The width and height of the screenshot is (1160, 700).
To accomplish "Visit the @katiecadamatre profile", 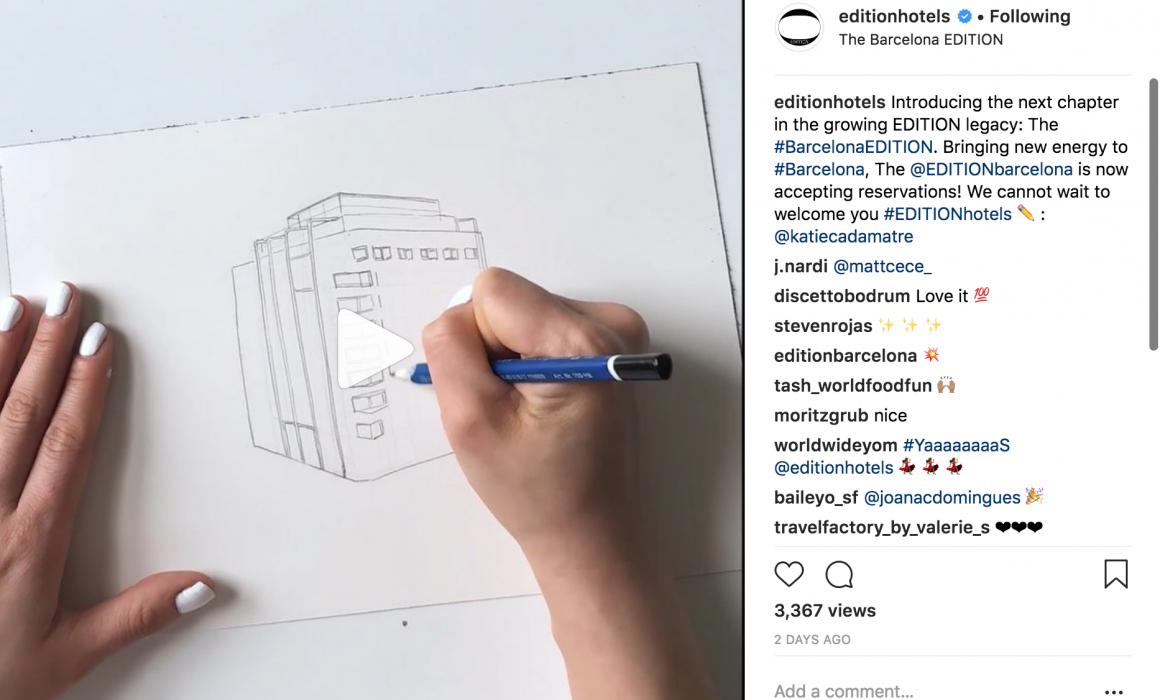I will tap(843, 237).
